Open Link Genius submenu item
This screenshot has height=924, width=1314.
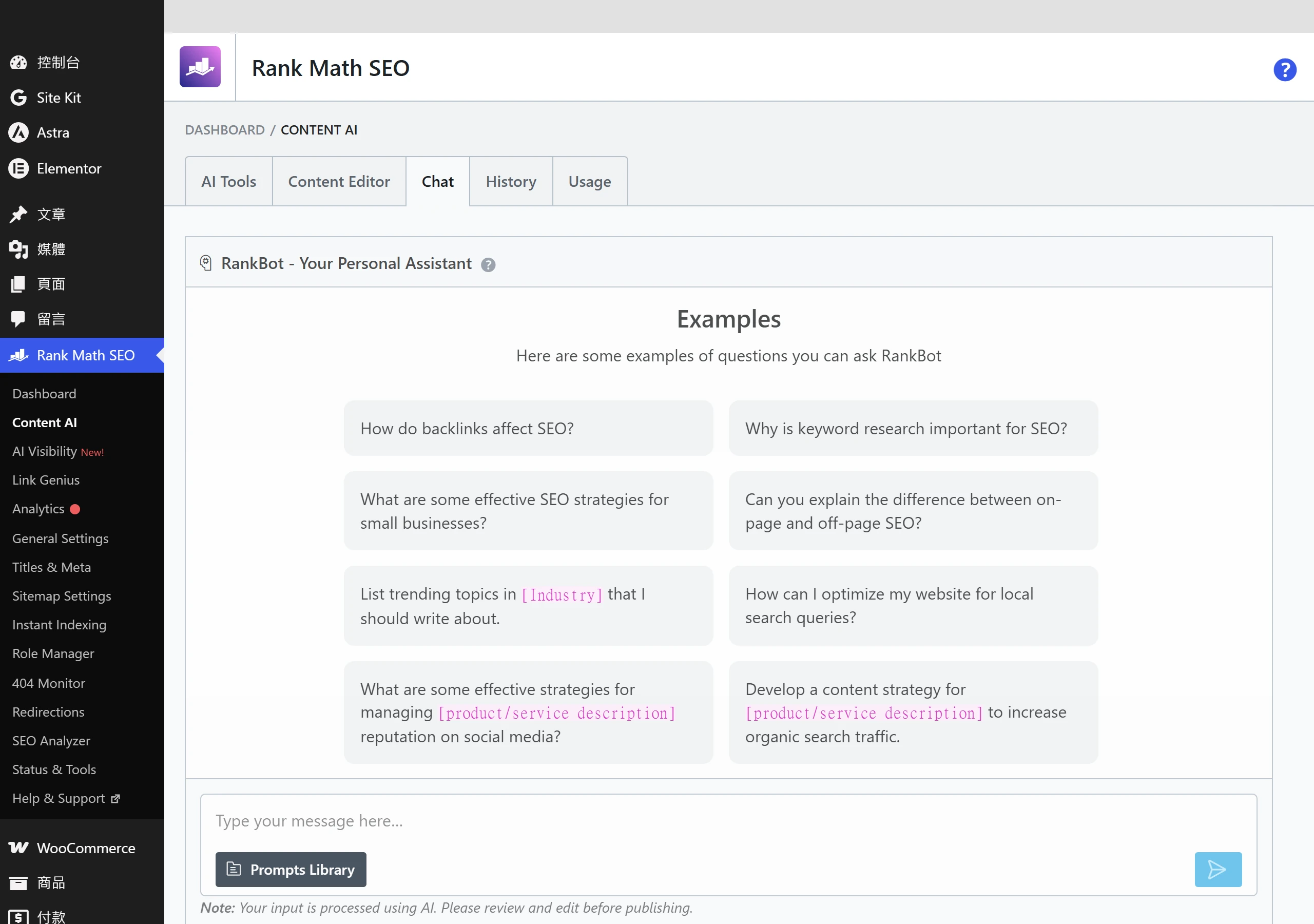(x=46, y=480)
